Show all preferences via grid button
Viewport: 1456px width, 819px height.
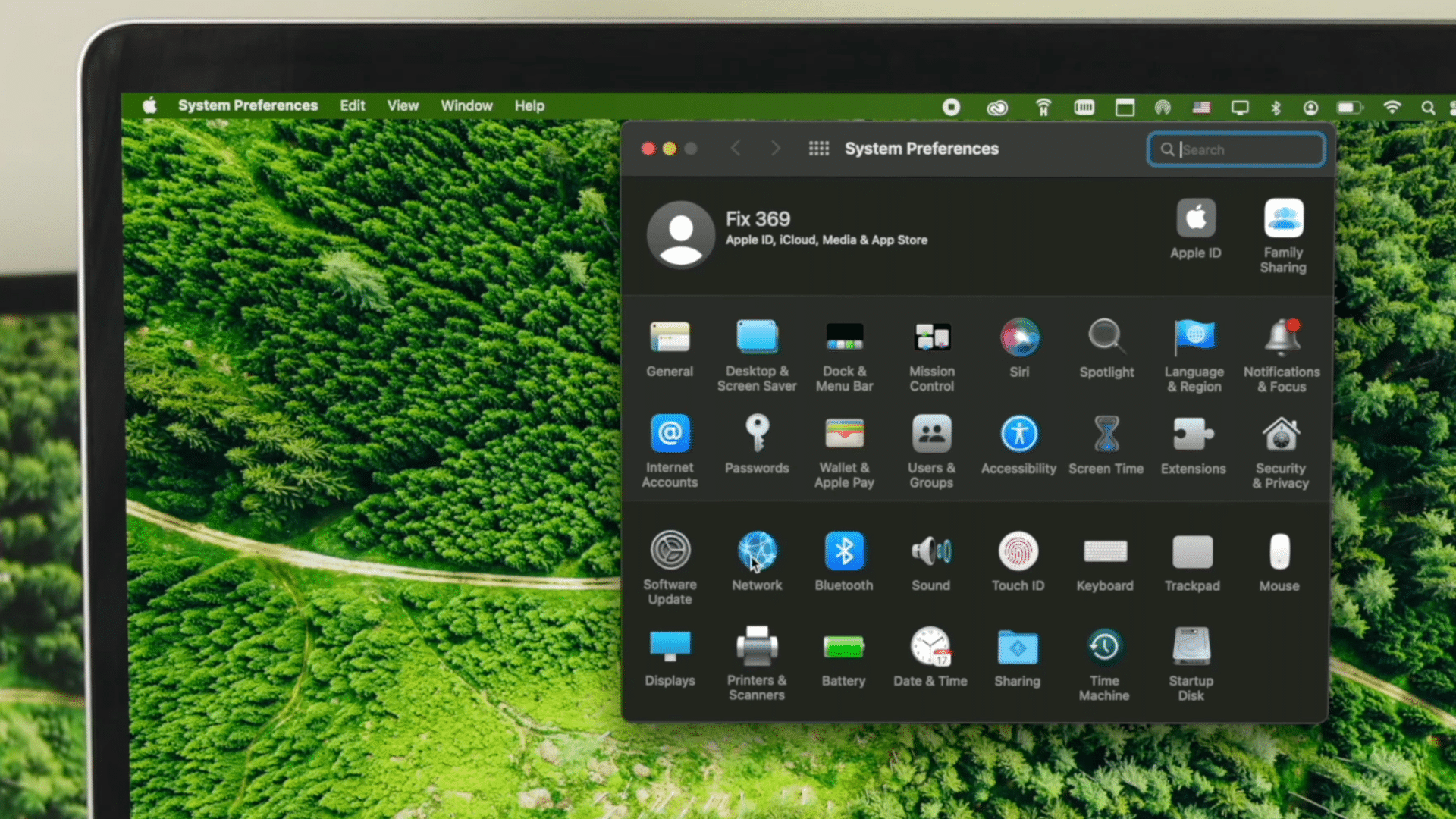tap(819, 149)
